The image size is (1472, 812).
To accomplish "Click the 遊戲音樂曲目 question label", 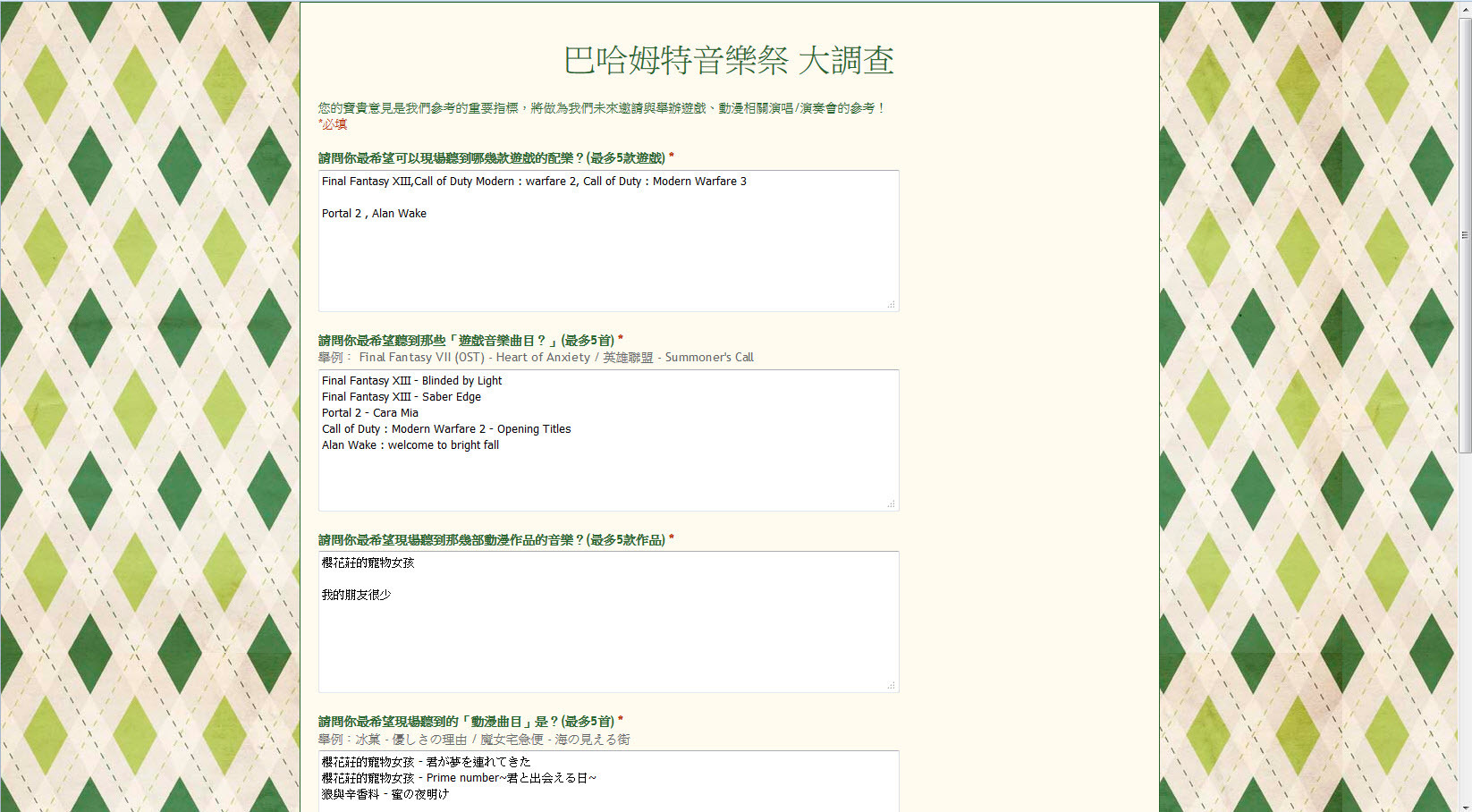I will point(466,341).
